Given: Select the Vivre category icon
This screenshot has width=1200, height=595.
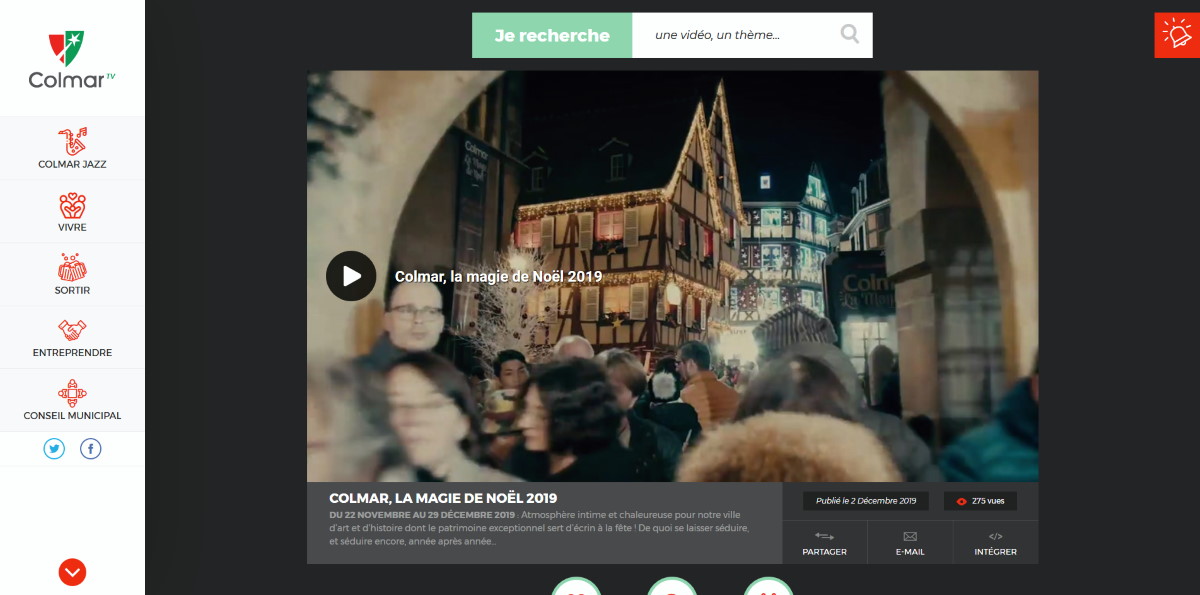Looking at the screenshot, I should [72, 206].
